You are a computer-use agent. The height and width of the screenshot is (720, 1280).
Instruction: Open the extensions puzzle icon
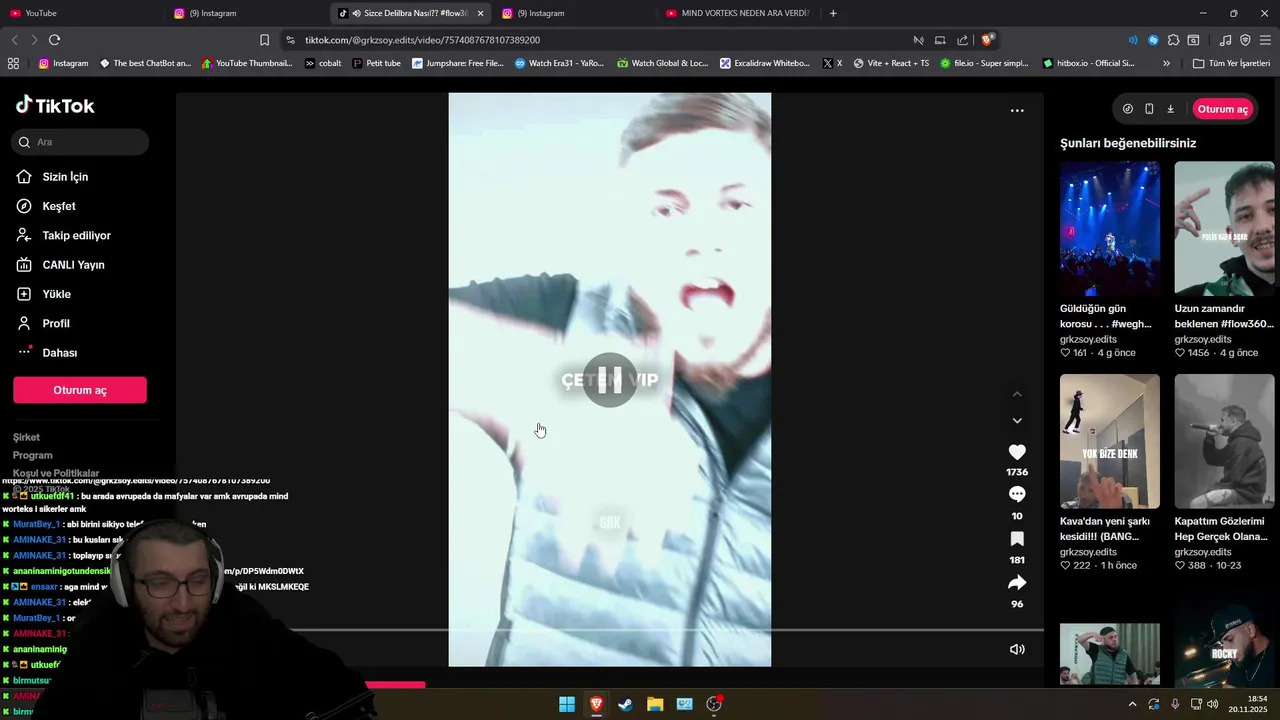click(x=1173, y=40)
